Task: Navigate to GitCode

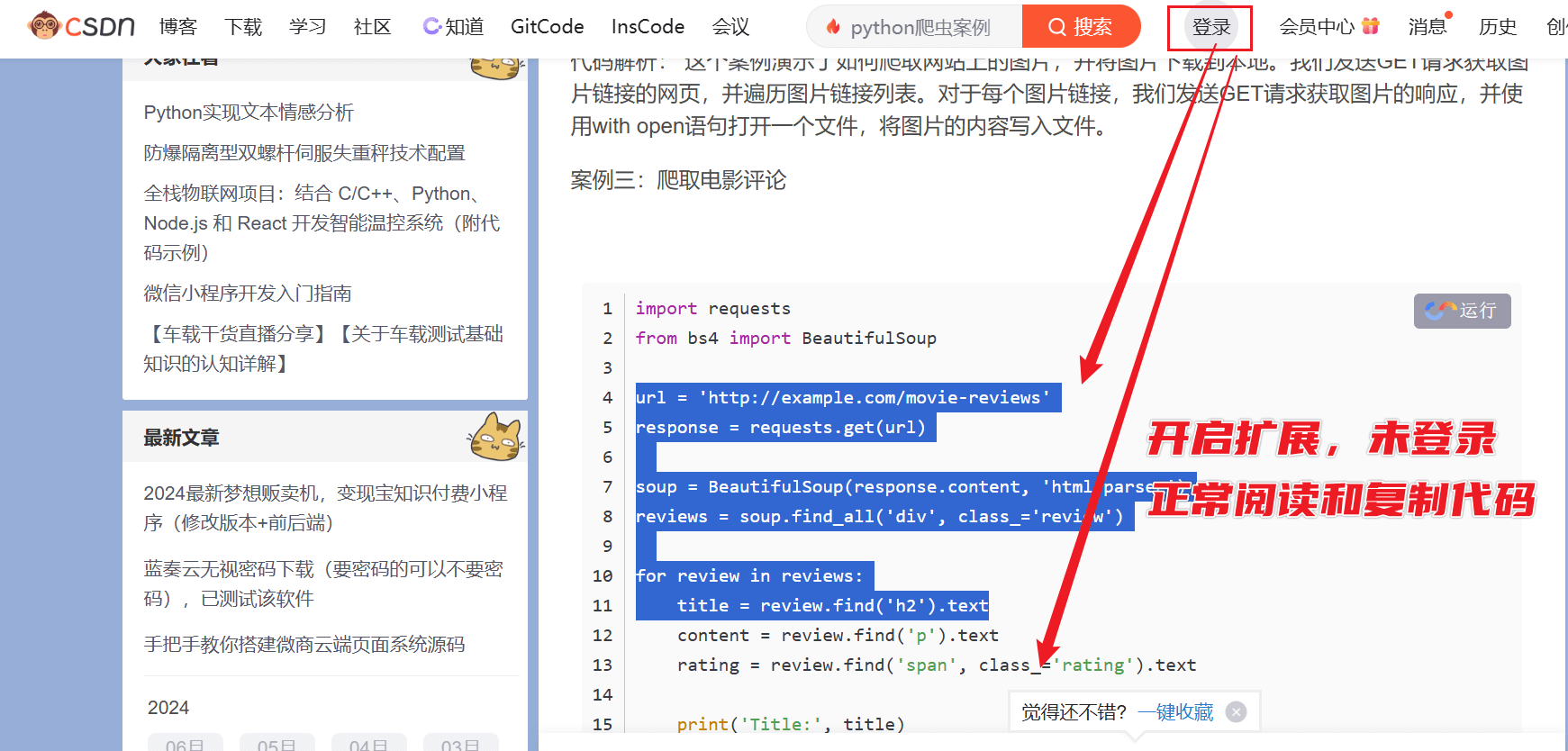Action: coord(547,27)
